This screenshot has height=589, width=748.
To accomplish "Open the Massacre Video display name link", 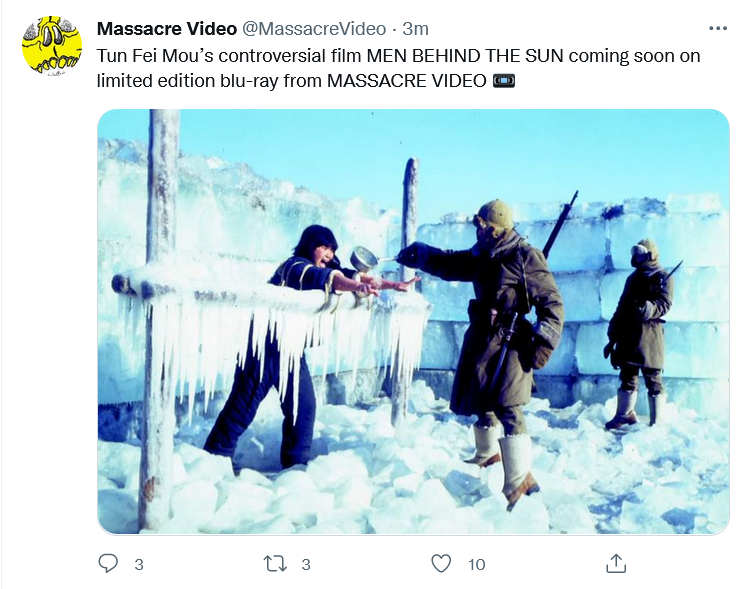I will (x=166, y=29).
